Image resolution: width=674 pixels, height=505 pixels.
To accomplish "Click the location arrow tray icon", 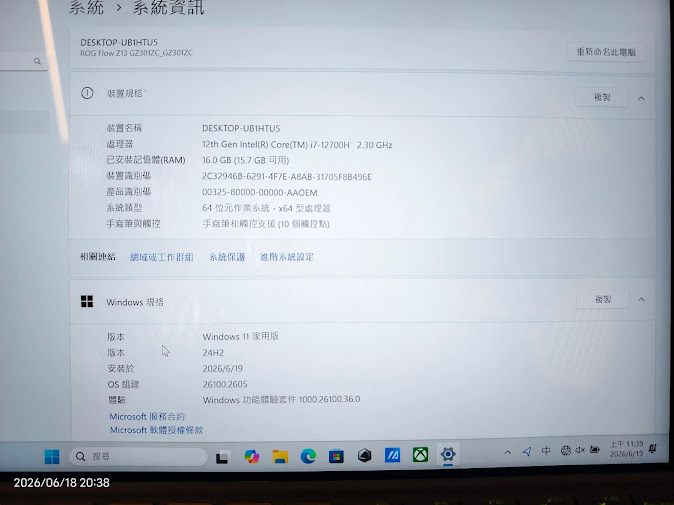I will 527,451.
